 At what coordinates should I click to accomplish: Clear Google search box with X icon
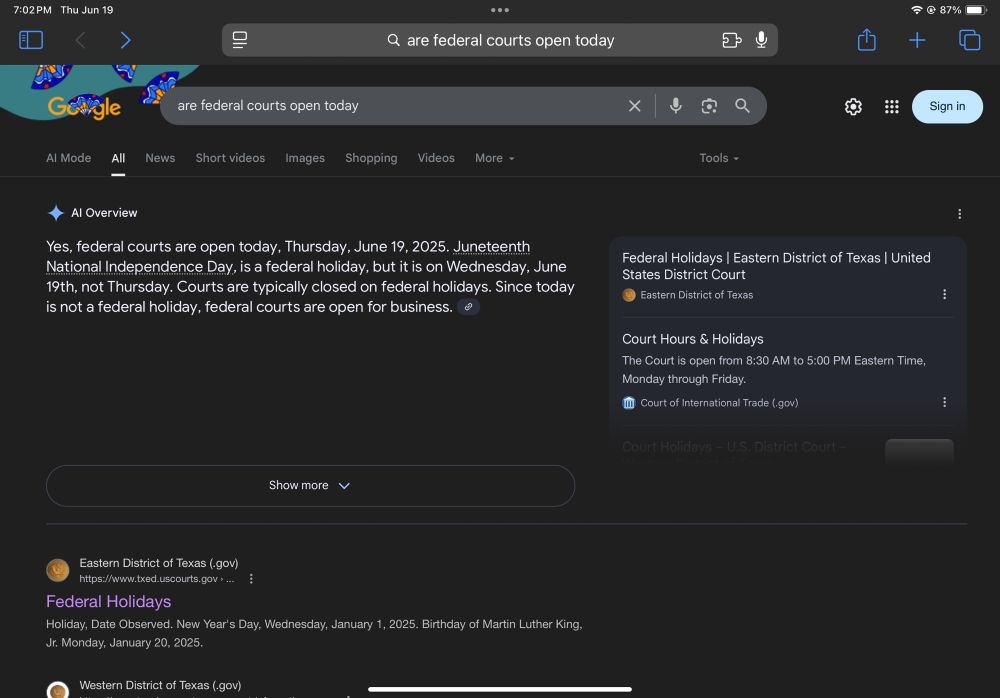tap(634, 106)
